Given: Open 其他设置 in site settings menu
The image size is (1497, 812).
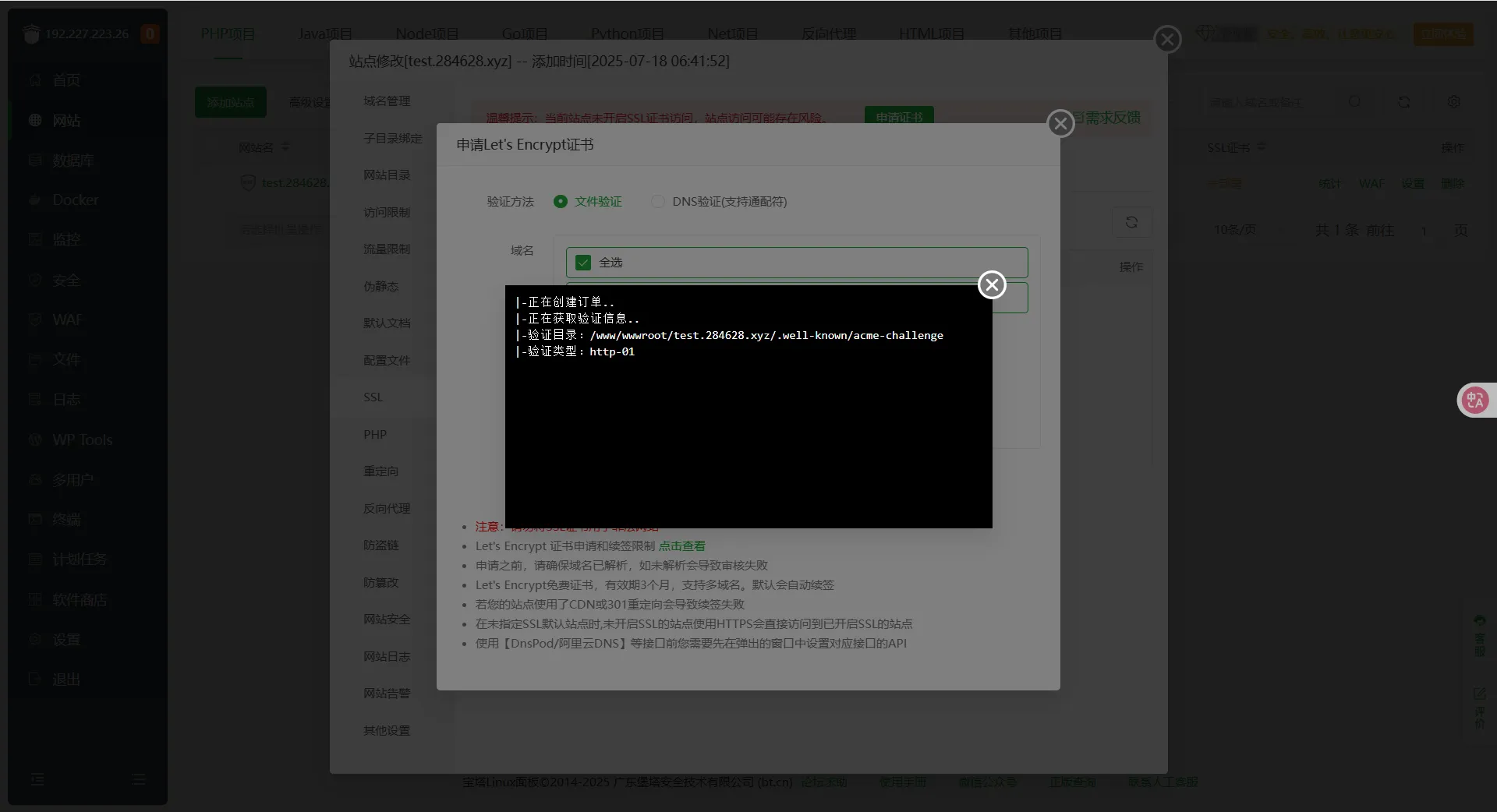Looking at the screenshot, I should tap(387, 730).
